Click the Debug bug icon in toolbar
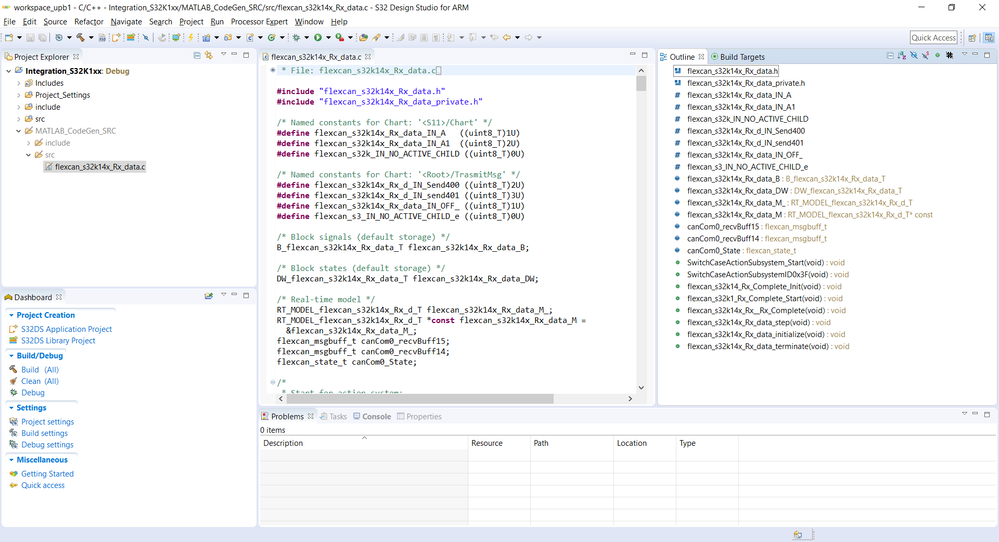 295,38
